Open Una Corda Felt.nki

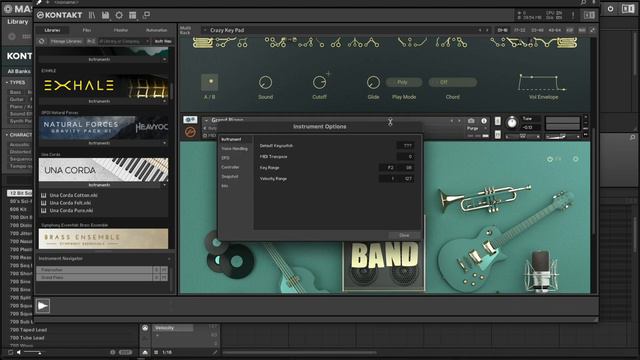(70, 203)
